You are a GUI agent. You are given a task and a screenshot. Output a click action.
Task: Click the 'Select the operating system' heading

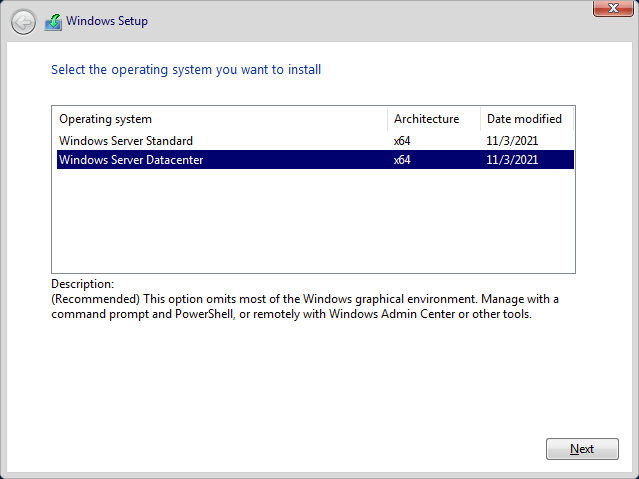pyautogui.click(x=186, y=70)
